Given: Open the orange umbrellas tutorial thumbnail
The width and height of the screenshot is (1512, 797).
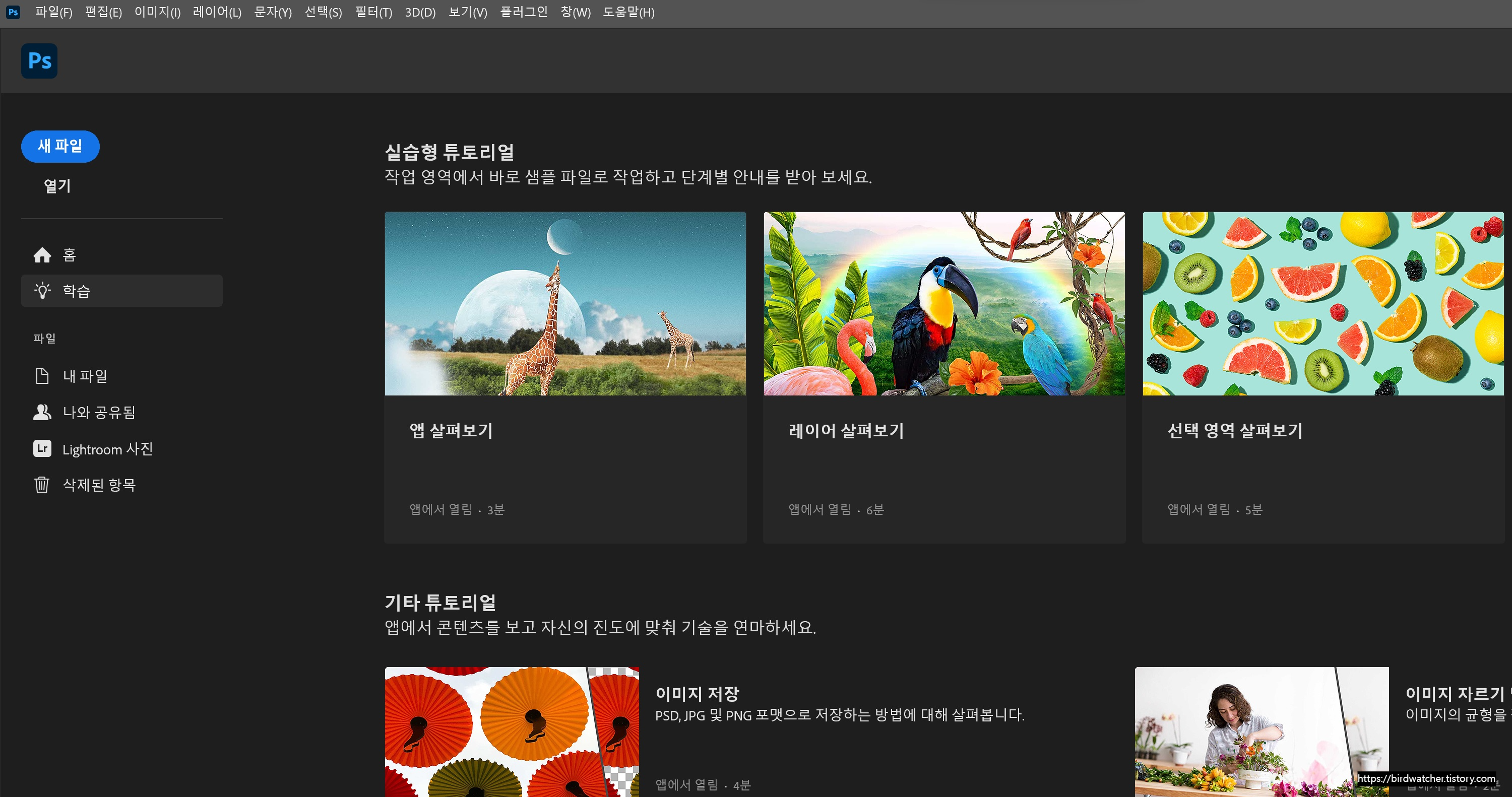Looking at the screenshot, I should (x=512, y=732).
